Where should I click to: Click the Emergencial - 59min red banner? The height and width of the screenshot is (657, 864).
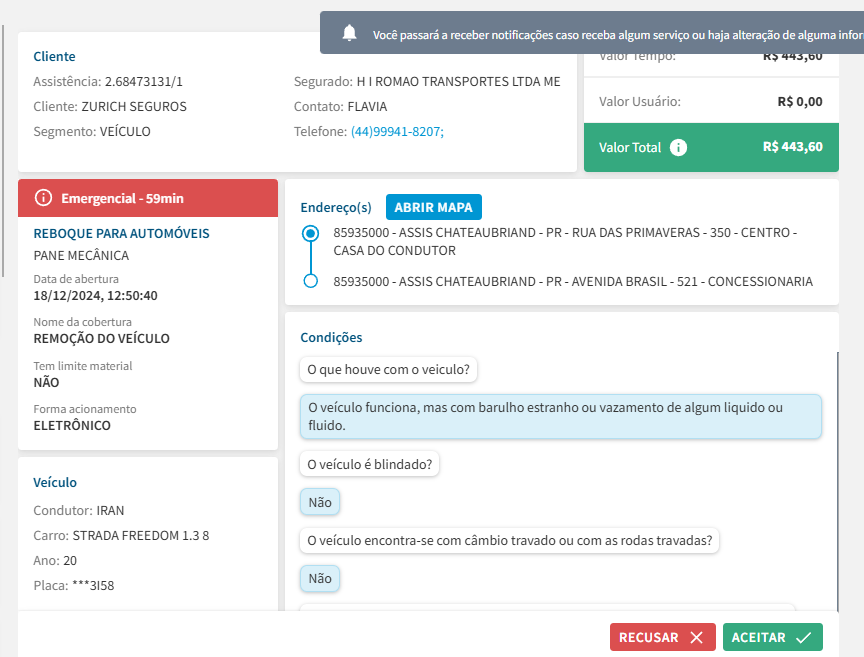pos(148,198)
